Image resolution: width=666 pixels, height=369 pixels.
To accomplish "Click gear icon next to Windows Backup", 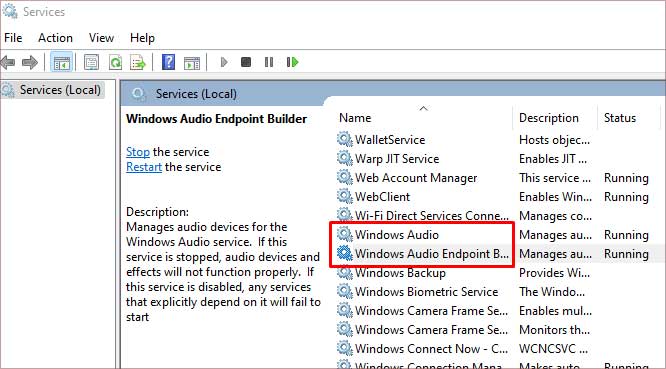I will point(344,273).
